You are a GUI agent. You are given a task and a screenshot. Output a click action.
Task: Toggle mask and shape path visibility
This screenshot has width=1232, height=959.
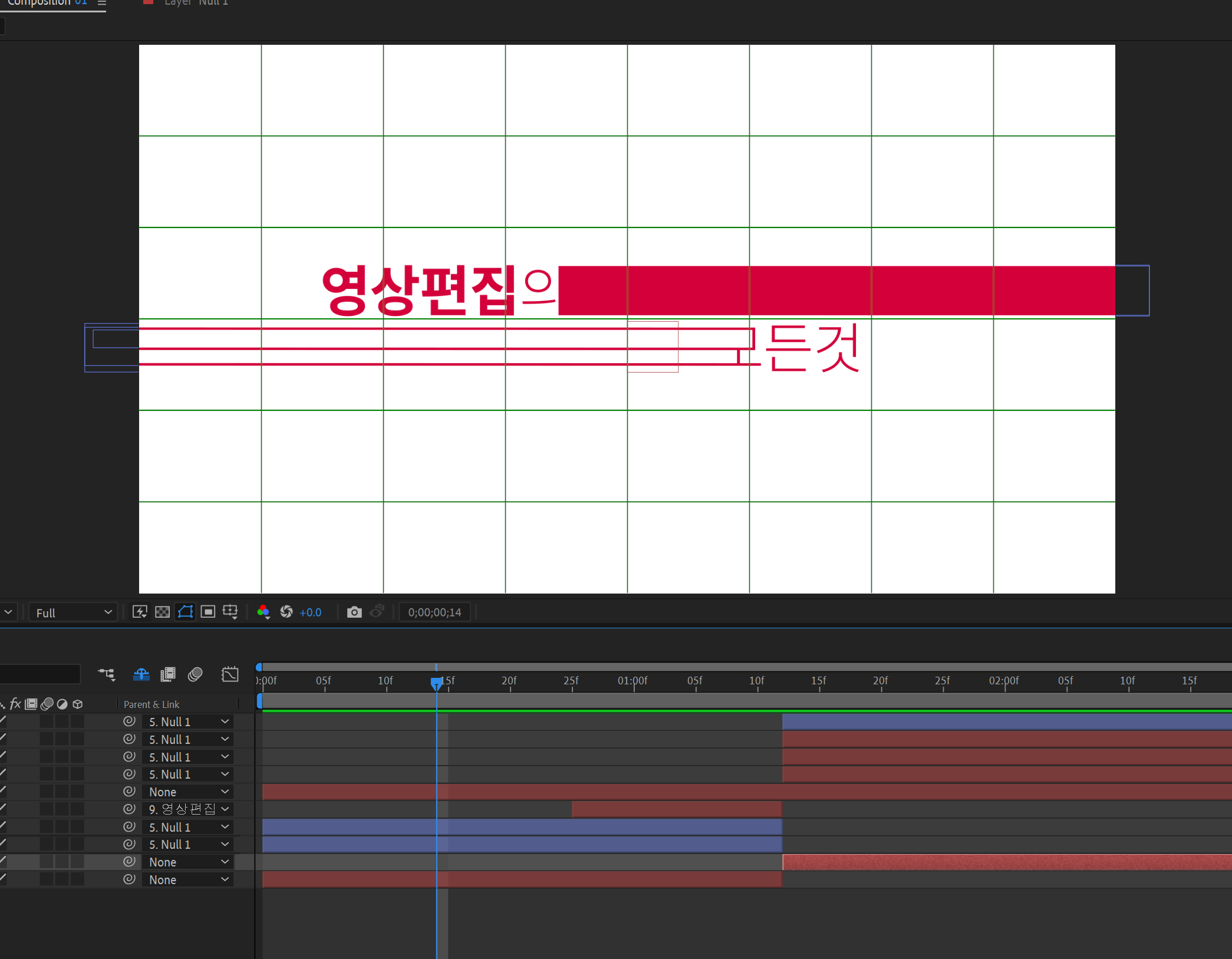[x=185, y=612]
